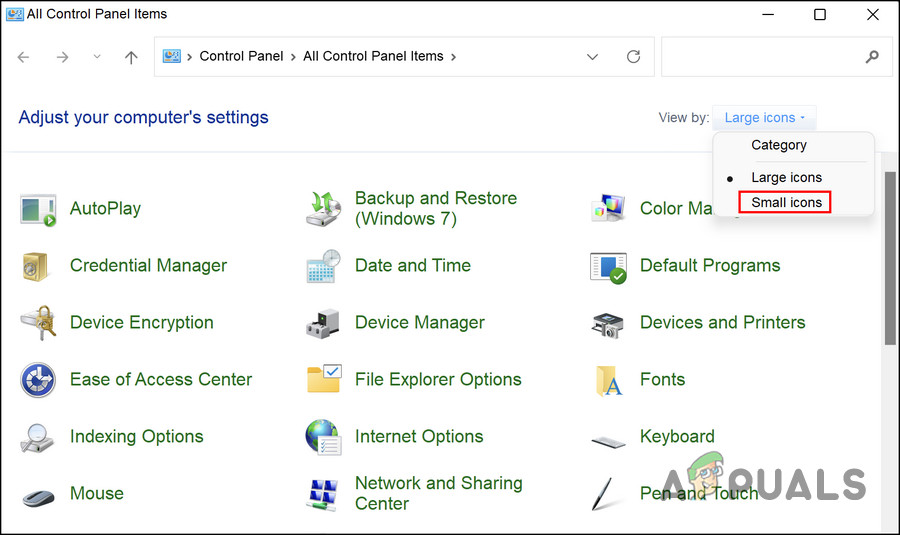Click the Ease of Access Center icon

38,380
